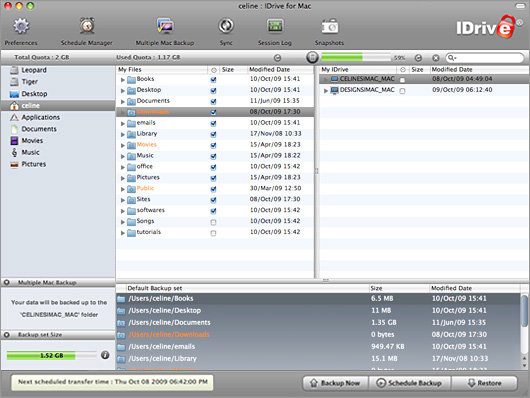
Task: Click the Schedule Backup button
Action: point(410,383)
